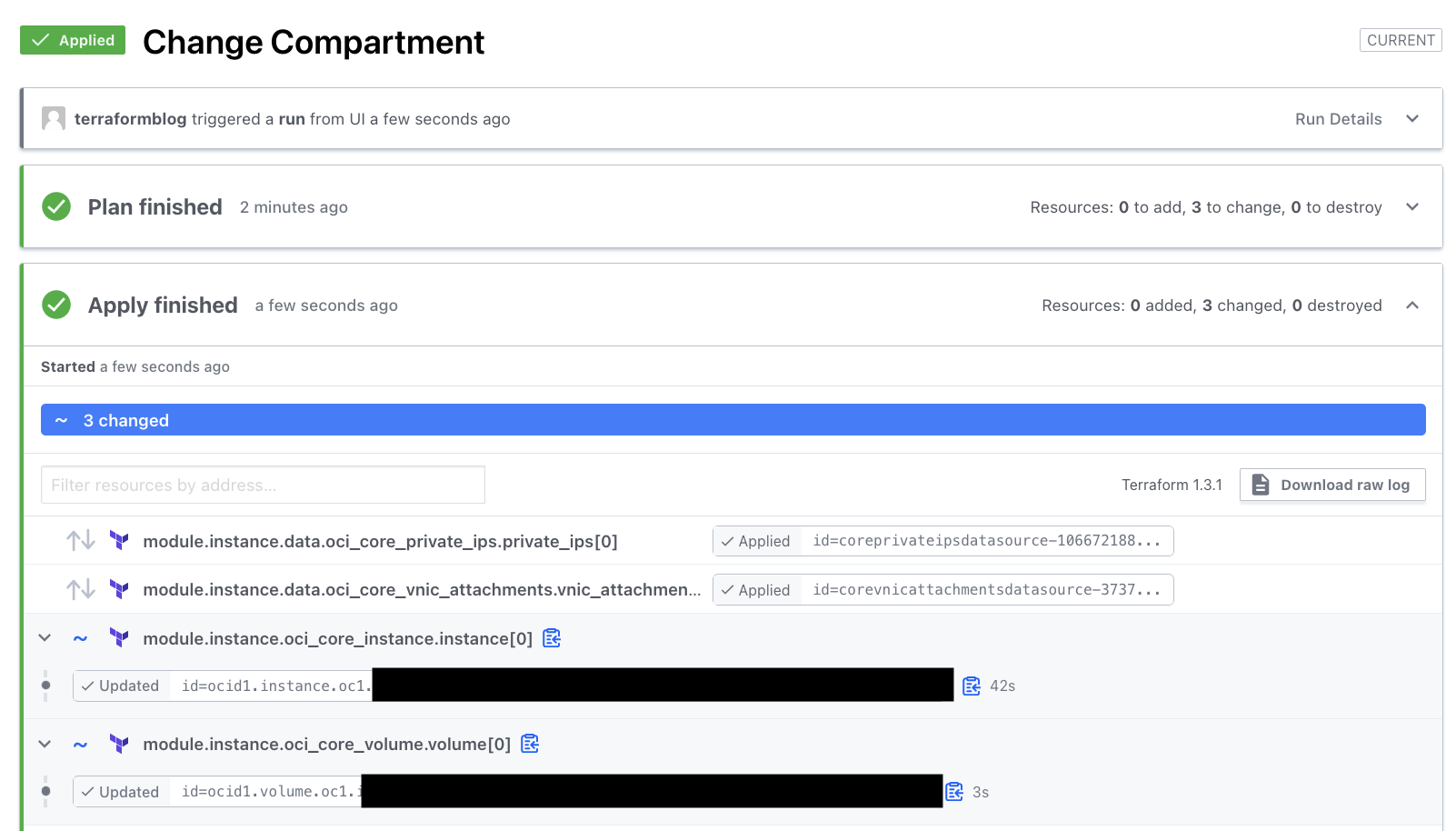
Task: Expand the Run Details chevron
Action: tap(1412, 119)
